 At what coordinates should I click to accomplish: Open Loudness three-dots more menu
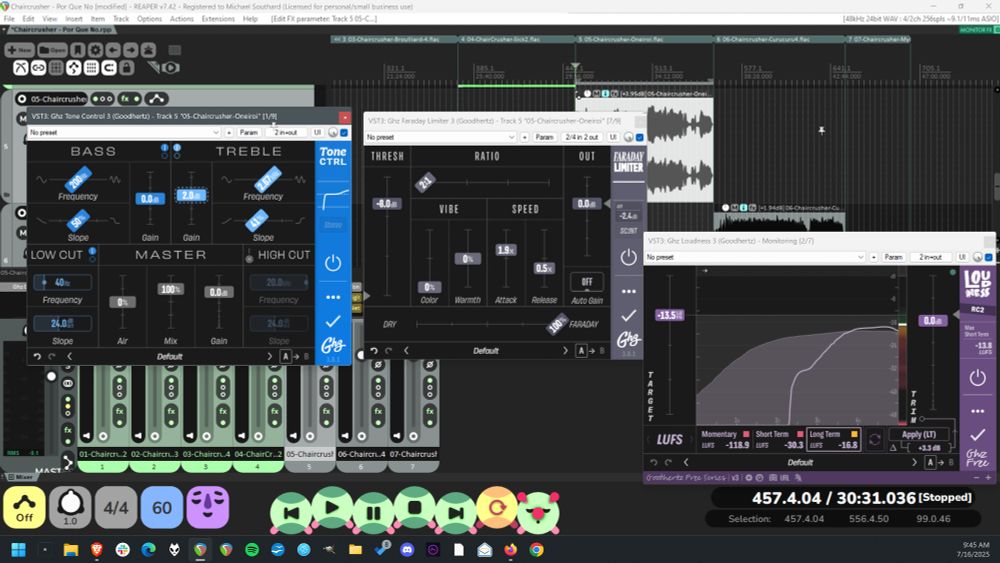pyautogui.click(x=977, y=411)
